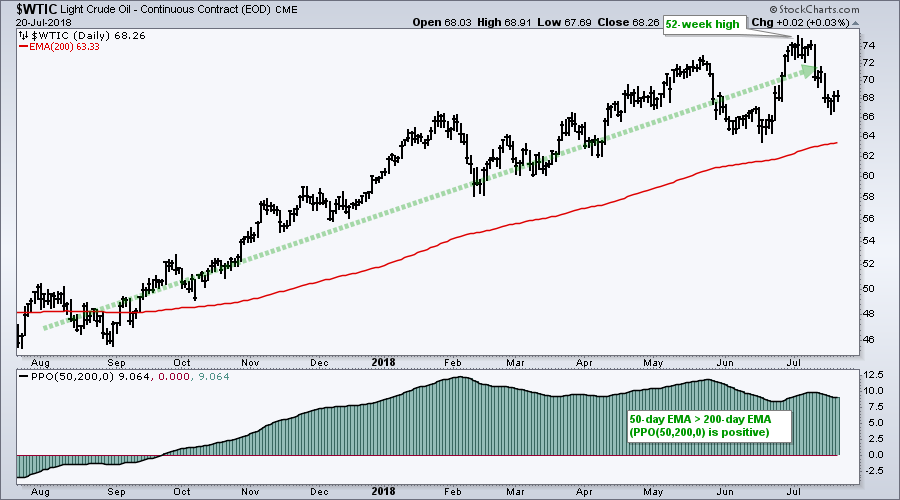
Task: Click the PPO(50,200,0) 9.064 legend text
Action: coord(91,377)
